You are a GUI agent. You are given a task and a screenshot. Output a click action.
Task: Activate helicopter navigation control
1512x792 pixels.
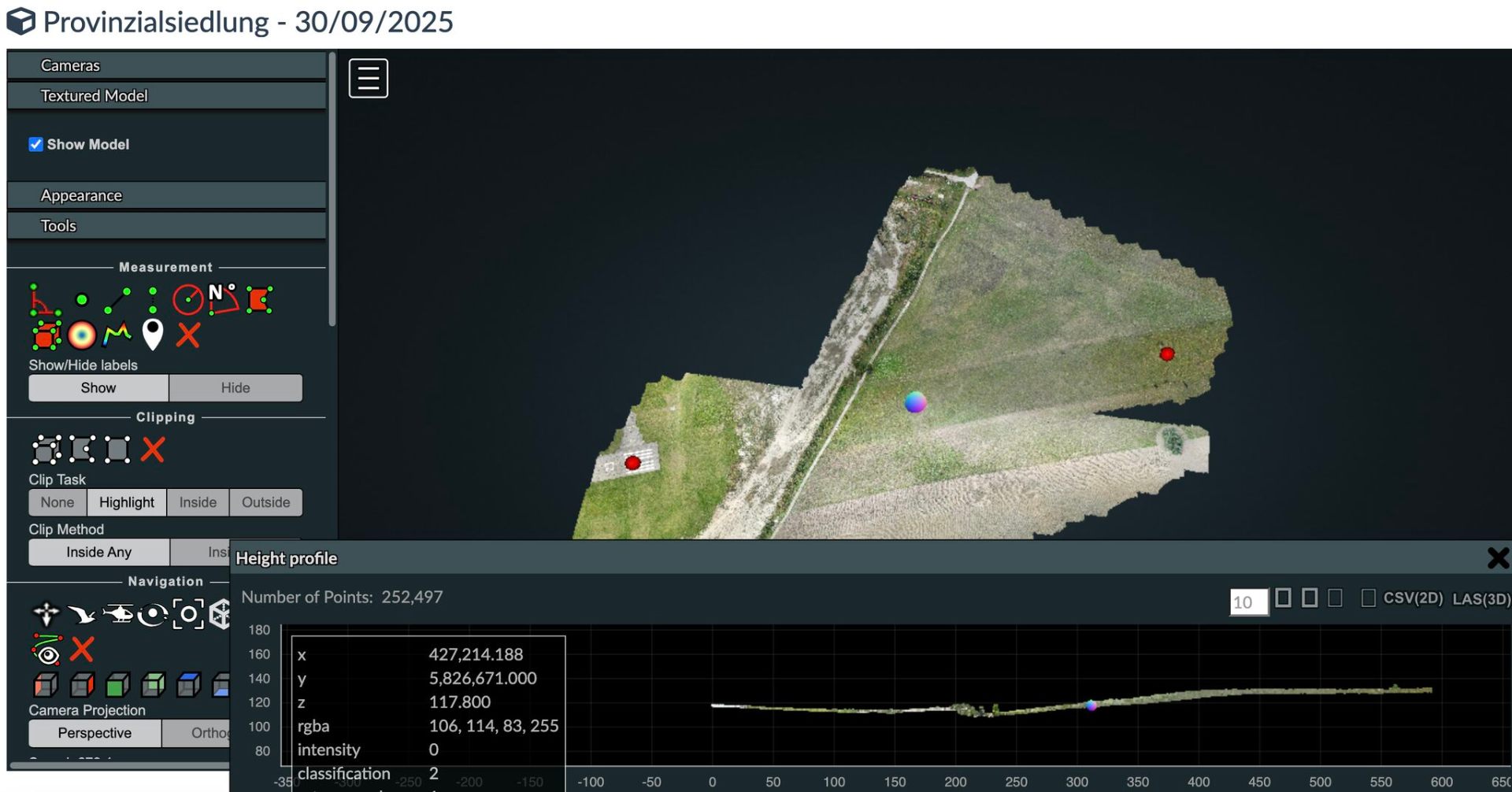coord(117,614)
